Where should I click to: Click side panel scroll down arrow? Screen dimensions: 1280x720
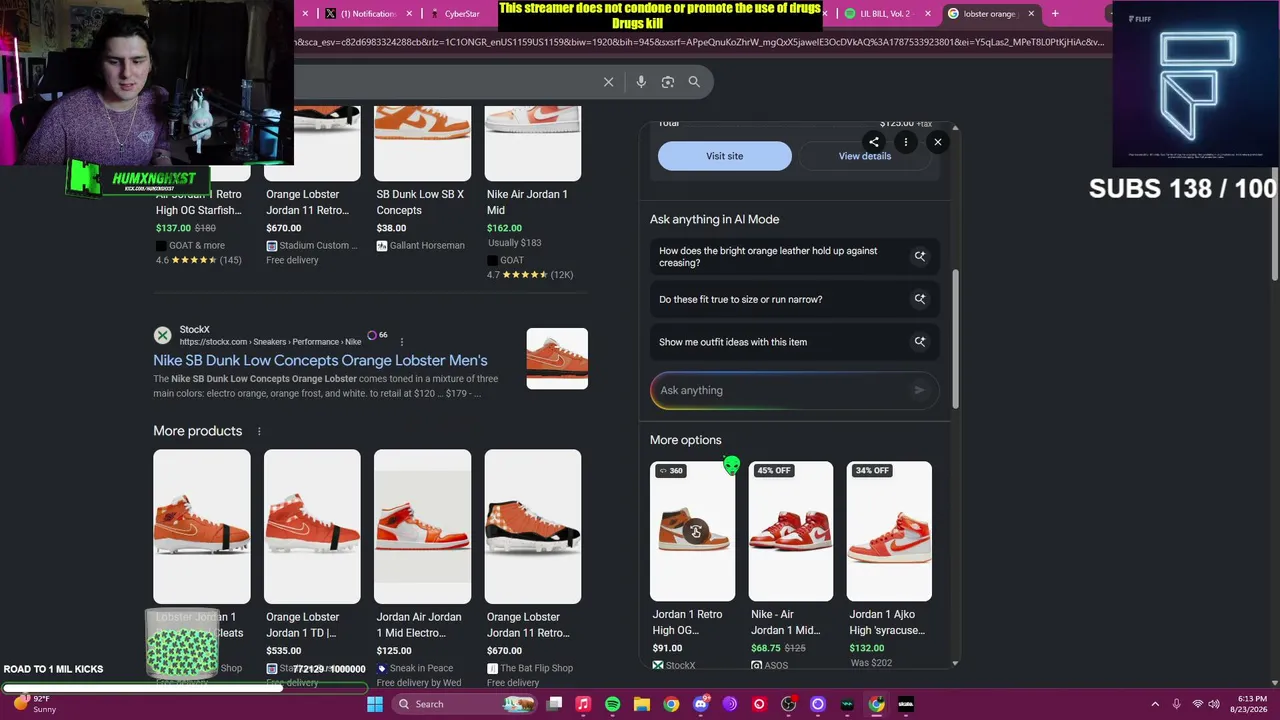point(955,663)
